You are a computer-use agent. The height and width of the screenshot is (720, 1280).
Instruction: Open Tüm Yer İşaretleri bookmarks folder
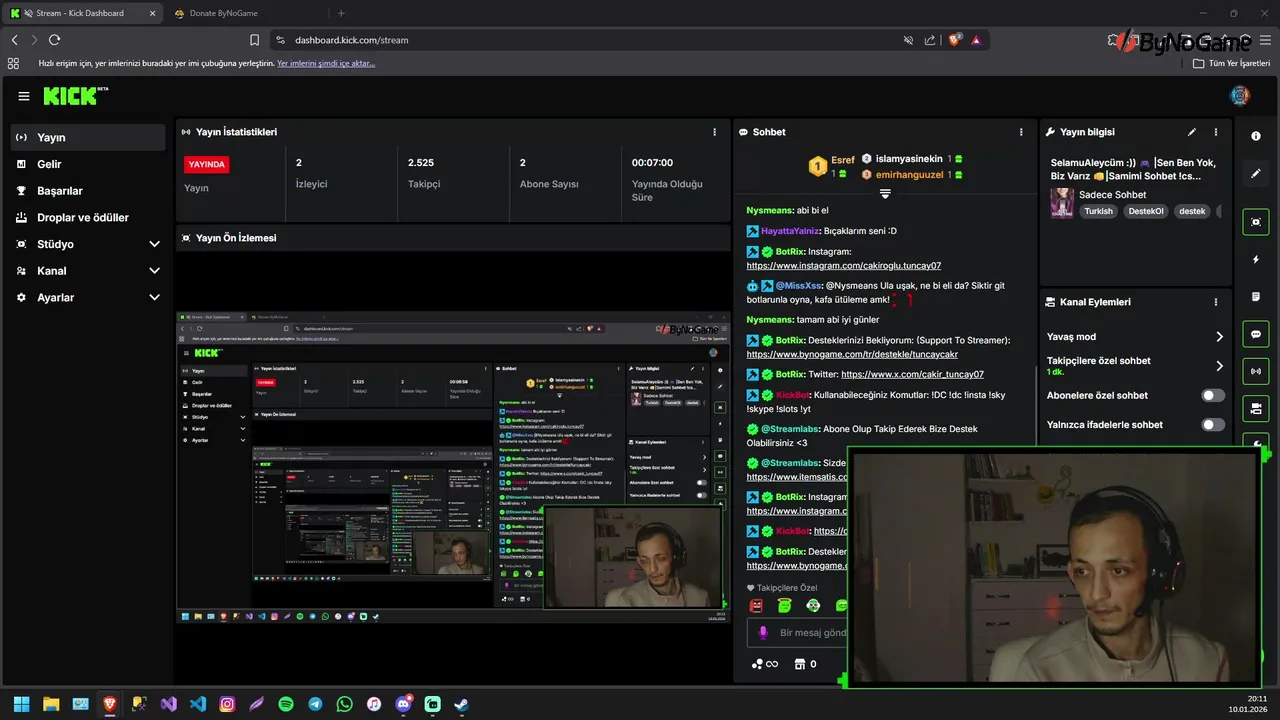pyautogui.click(x=1231, y=63)
